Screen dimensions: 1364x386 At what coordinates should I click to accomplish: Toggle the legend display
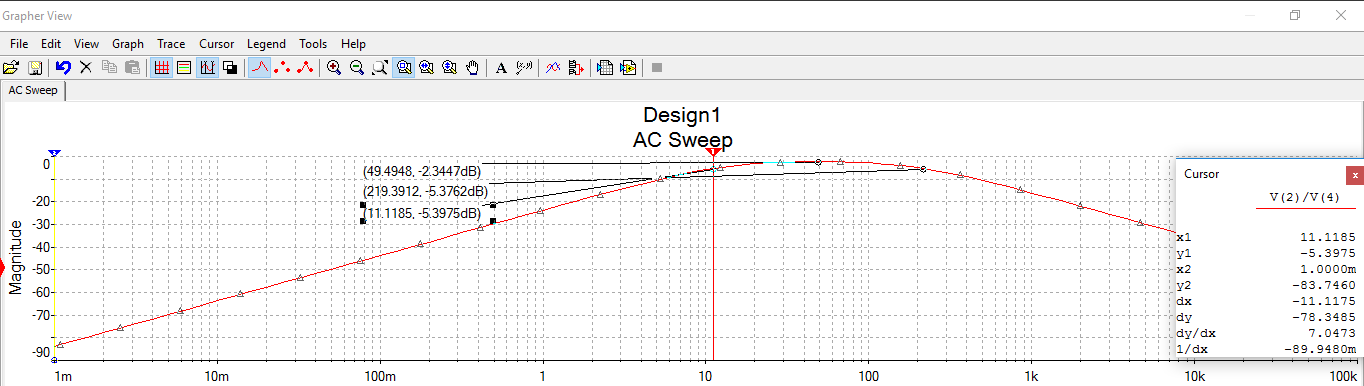point(184,68)
